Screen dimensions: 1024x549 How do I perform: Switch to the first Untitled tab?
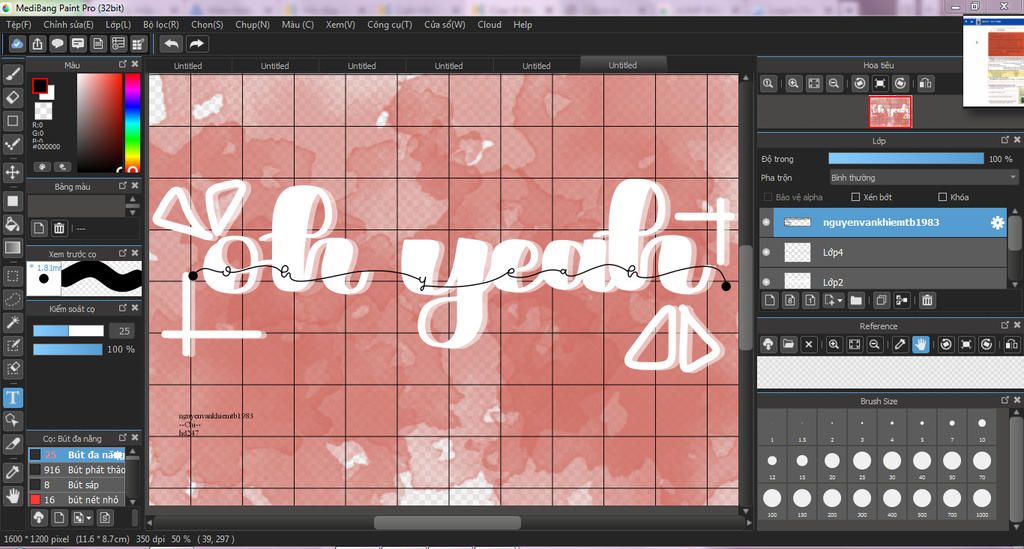(x=188, y=65)
